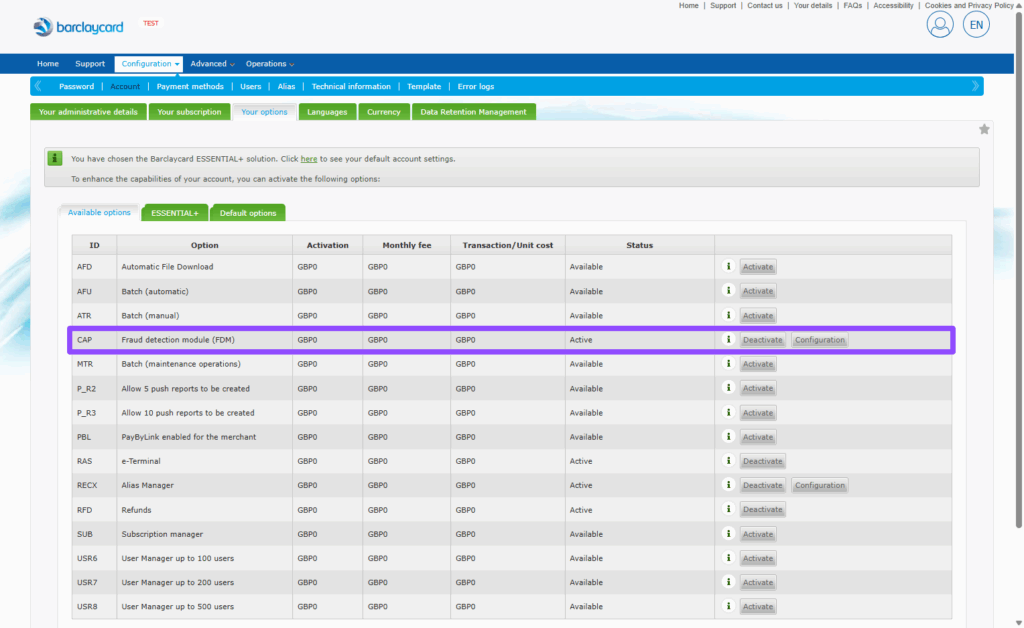Screen dimensions: 1024x628
Task: Expand the Operations menu
Action: (x=270, y=64)
